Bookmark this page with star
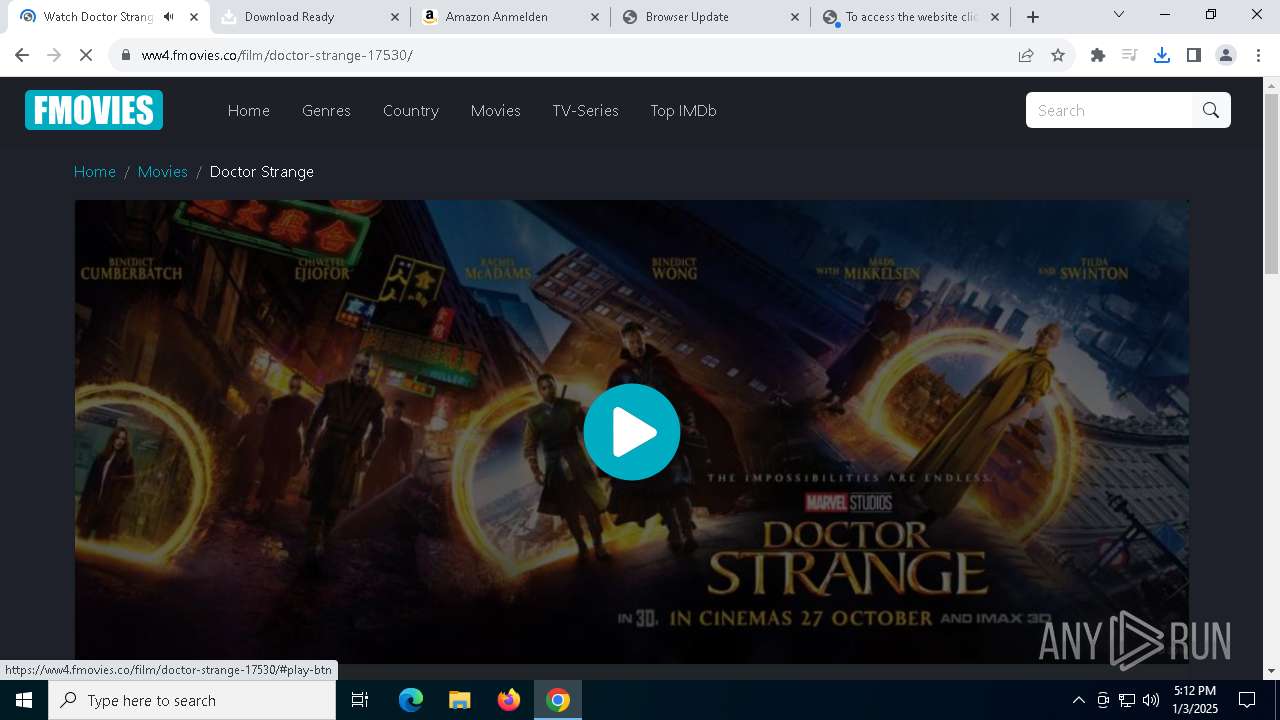The width and height of the screenshot is (1280, 720). tap(1058, 55)
